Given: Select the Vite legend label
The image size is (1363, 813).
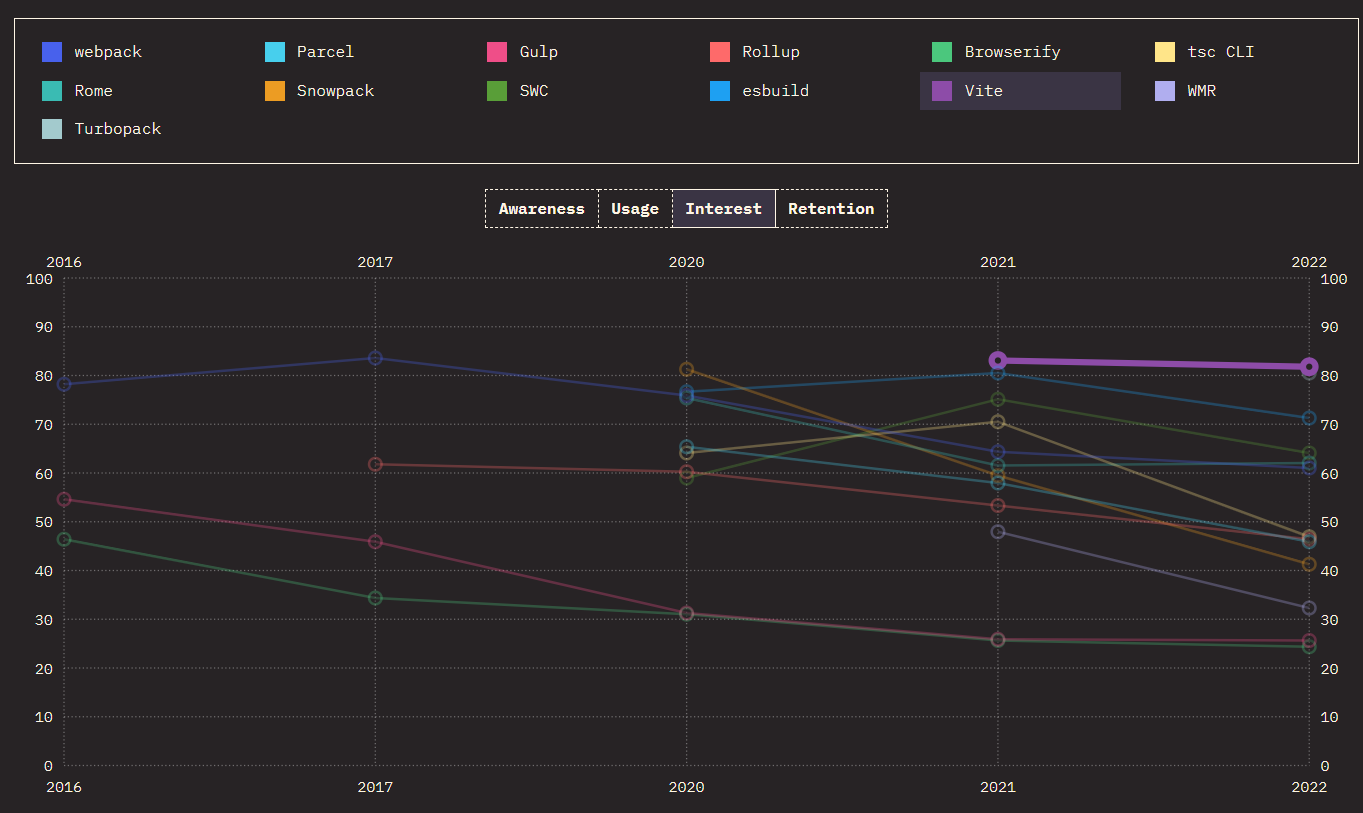Looking at the screenshot, I should tap(983, 91).
